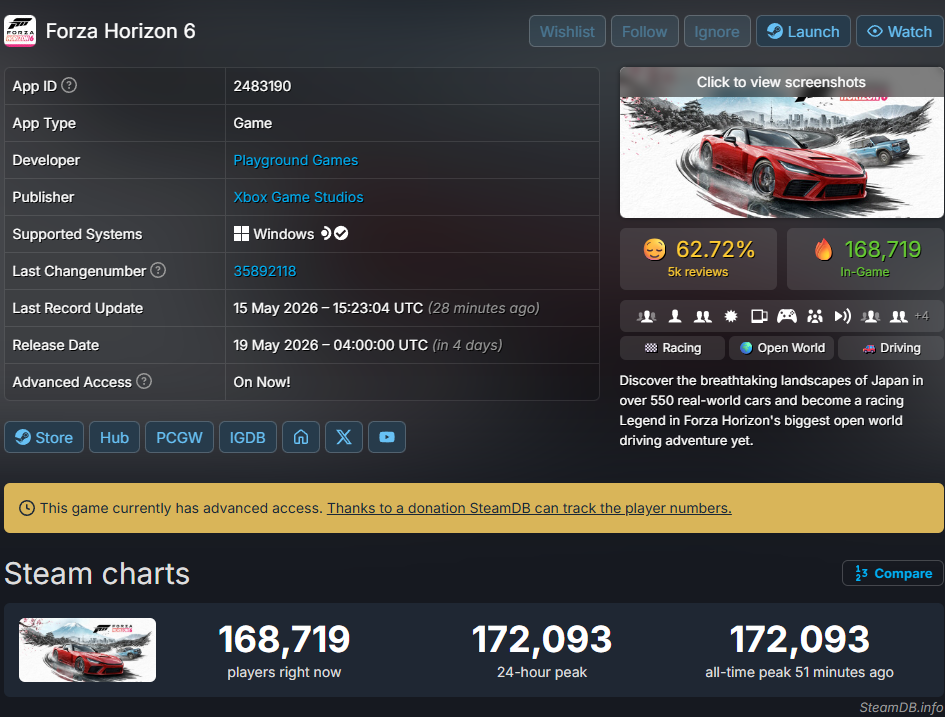Open the official homepage house icon
Screen dimensions: 945x717
(301, 437)
